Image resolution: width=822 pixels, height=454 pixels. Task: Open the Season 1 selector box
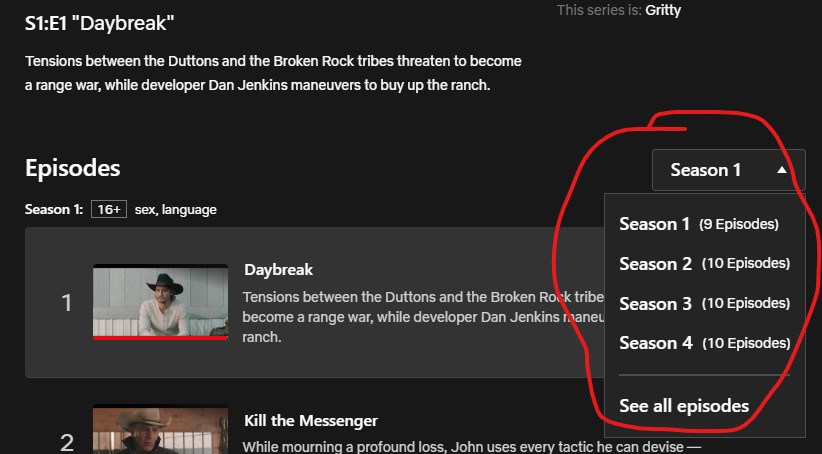729,170
